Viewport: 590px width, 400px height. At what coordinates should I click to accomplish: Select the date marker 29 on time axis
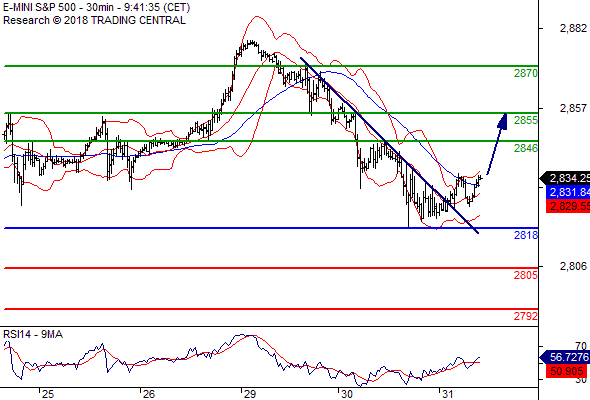click(x=249, y=394)
